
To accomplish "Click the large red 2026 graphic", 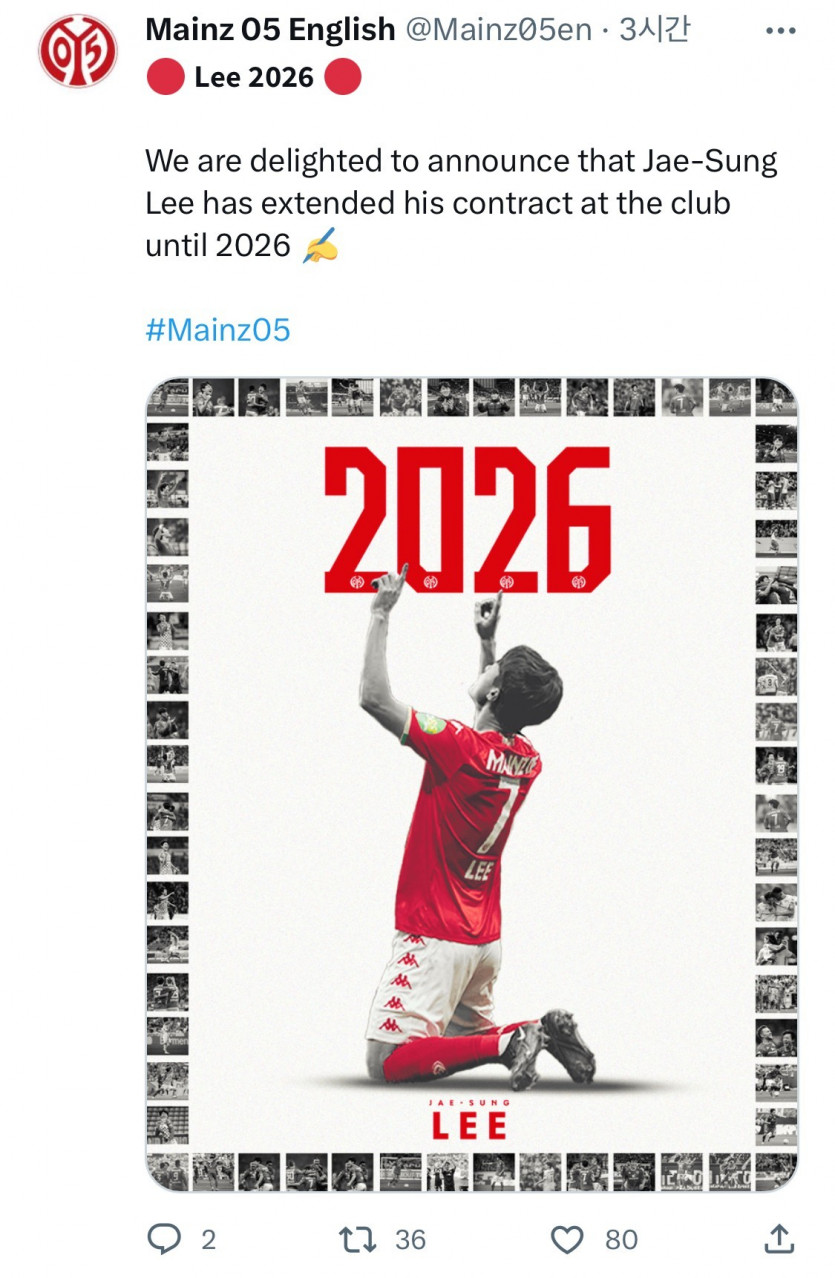I will tap(467, 518).
